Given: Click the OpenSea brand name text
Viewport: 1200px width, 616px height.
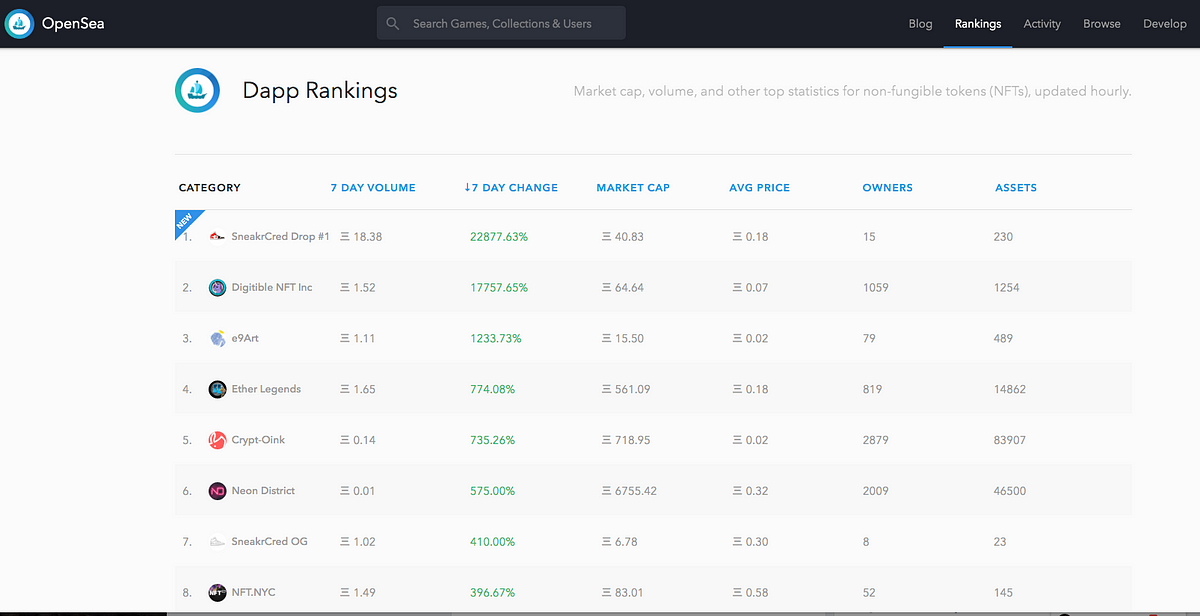Looking at the screenshot, I should click(73, 23).
